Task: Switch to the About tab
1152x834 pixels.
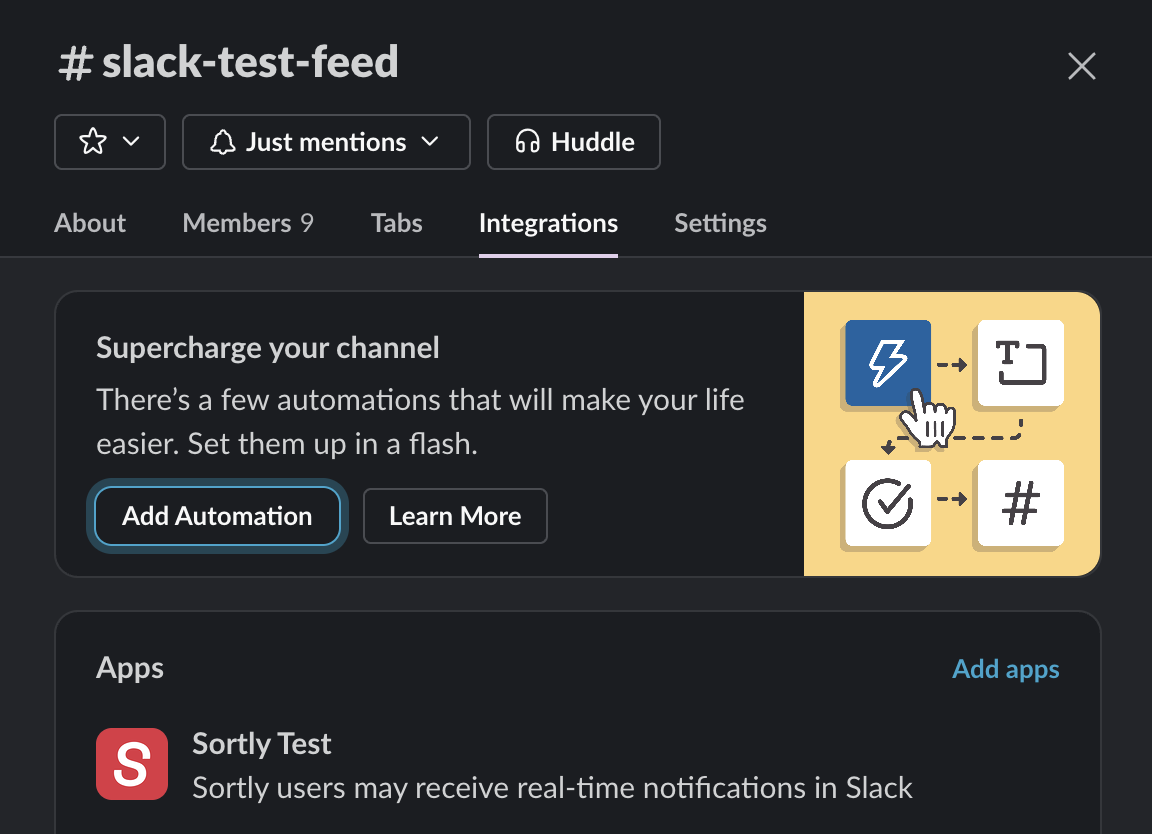Action: pyautogui.click(x=90, y=223)
